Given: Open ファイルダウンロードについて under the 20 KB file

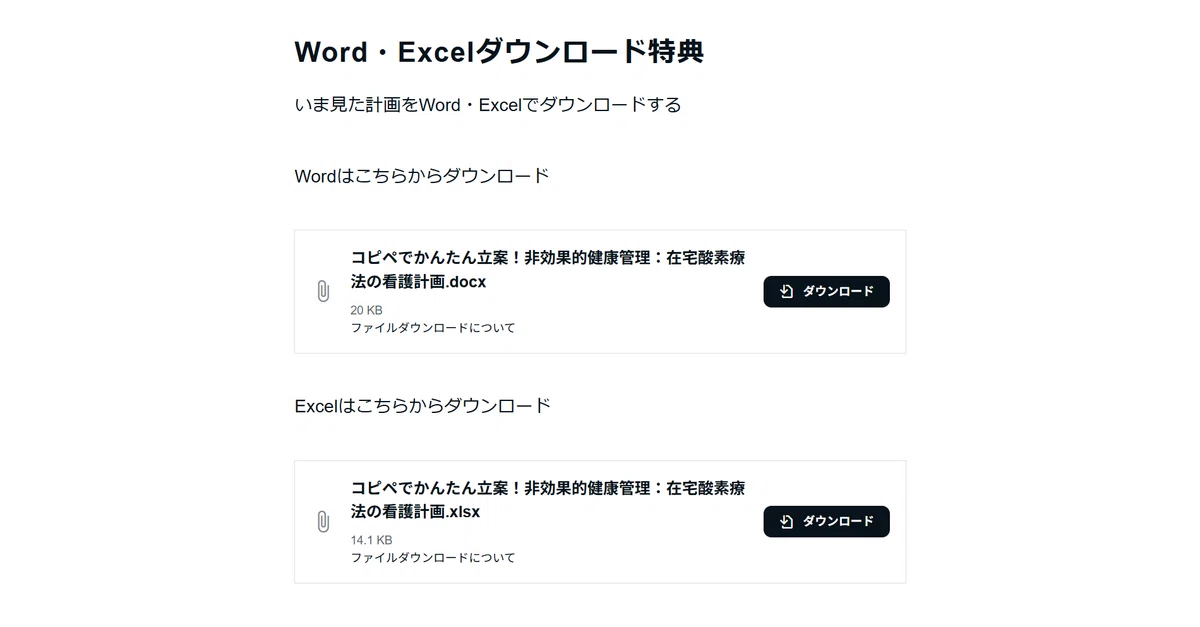Looking at the screenshot, I should pos(433,328).
